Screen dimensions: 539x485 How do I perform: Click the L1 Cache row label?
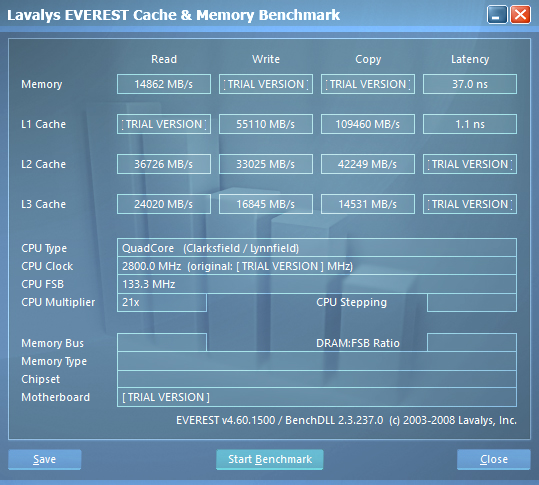coord(43,124)
